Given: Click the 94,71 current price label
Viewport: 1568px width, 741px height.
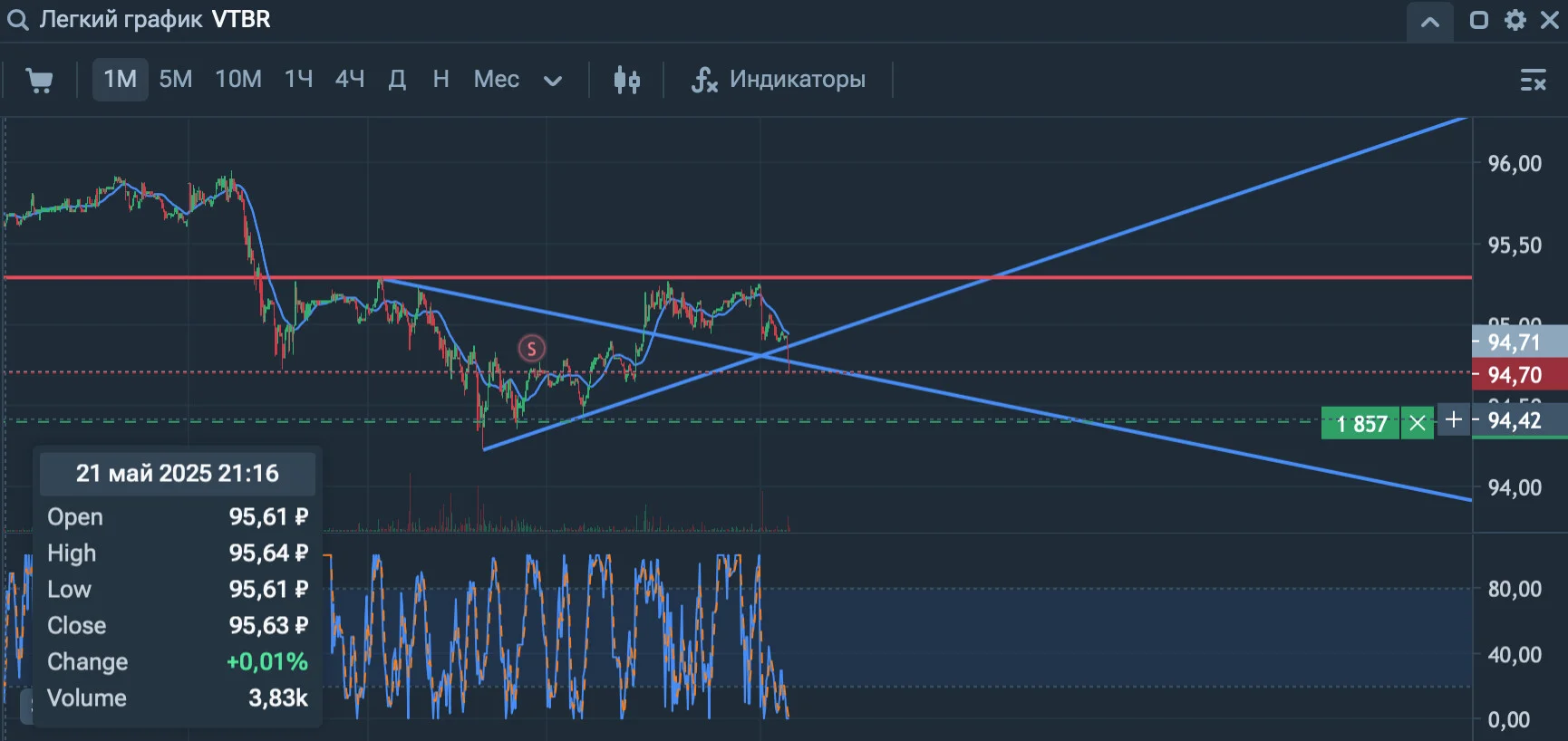Looking at the screenshot, I should point(1520,342).
